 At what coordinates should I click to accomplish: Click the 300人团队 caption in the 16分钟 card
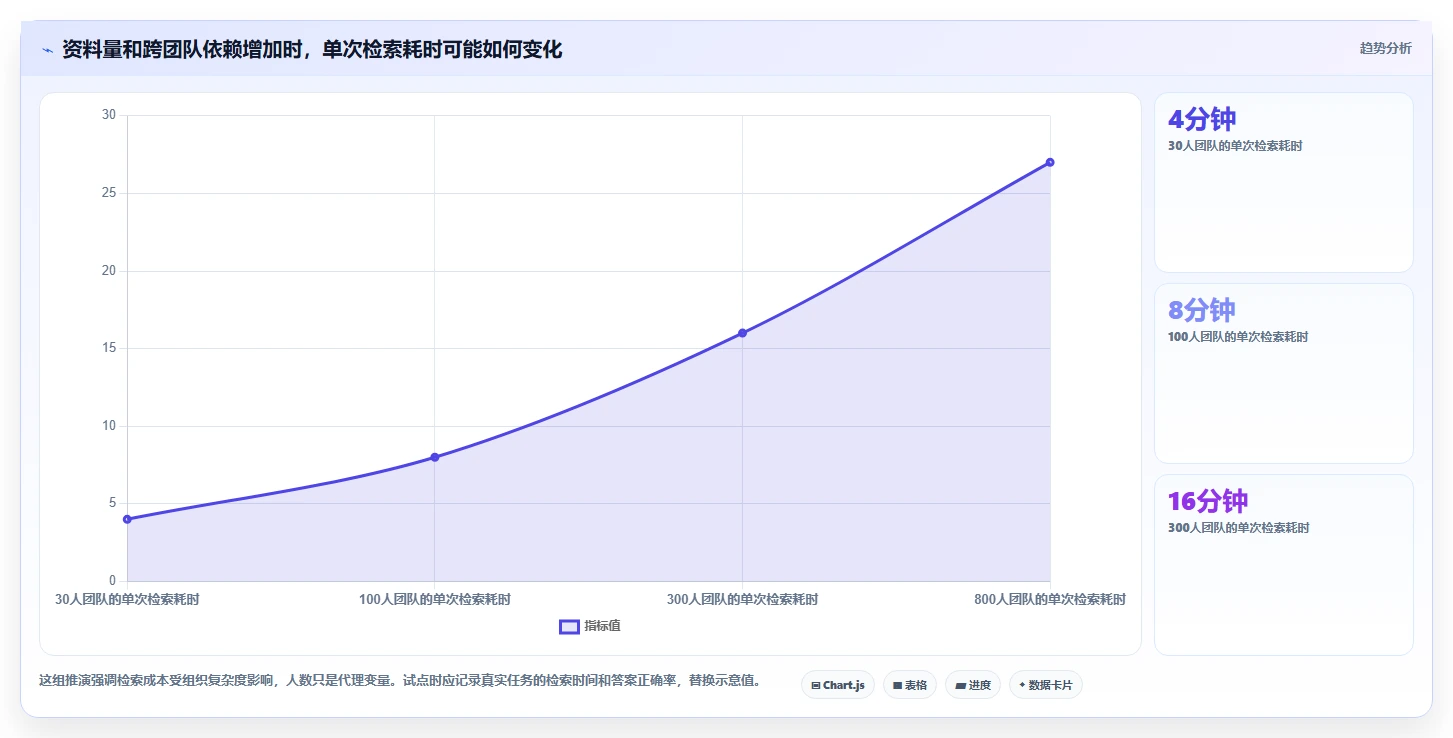coord(1238,528)
